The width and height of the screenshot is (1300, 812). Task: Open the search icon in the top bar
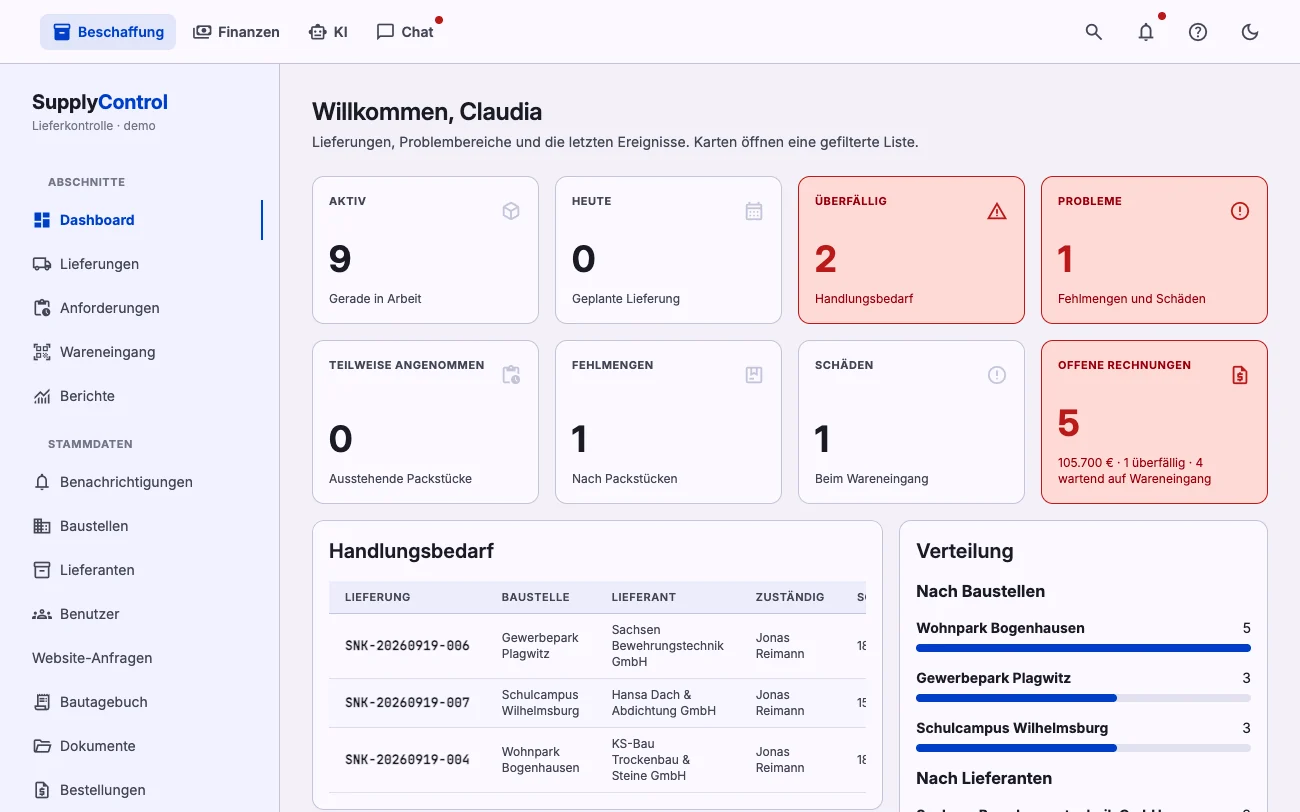(x=1094, y=32)
